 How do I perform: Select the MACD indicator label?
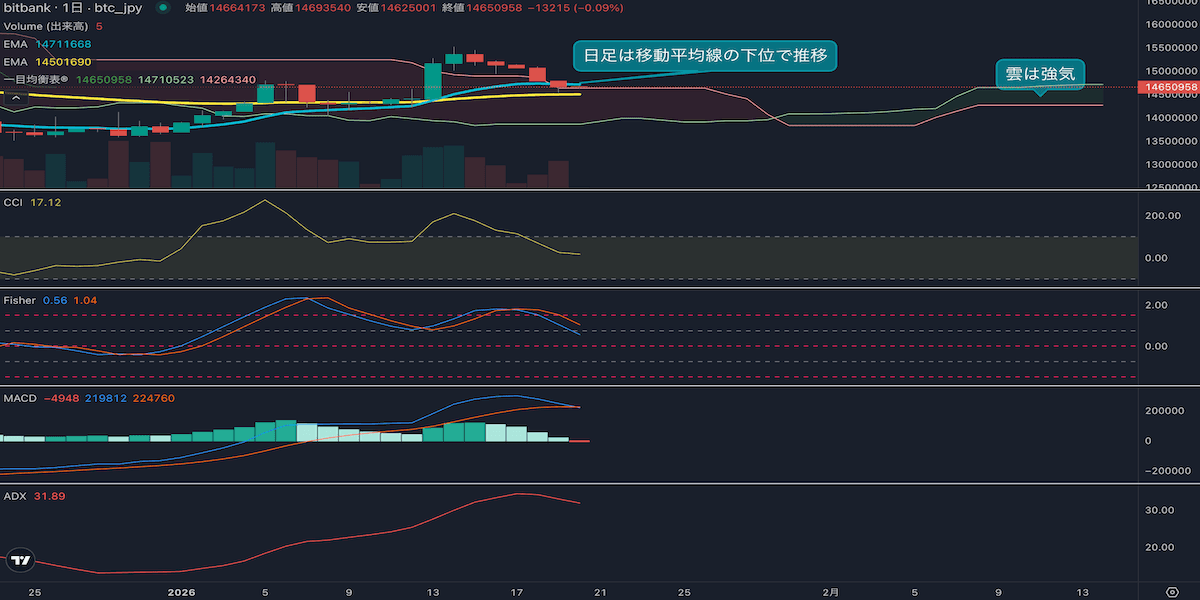point(20,398)
